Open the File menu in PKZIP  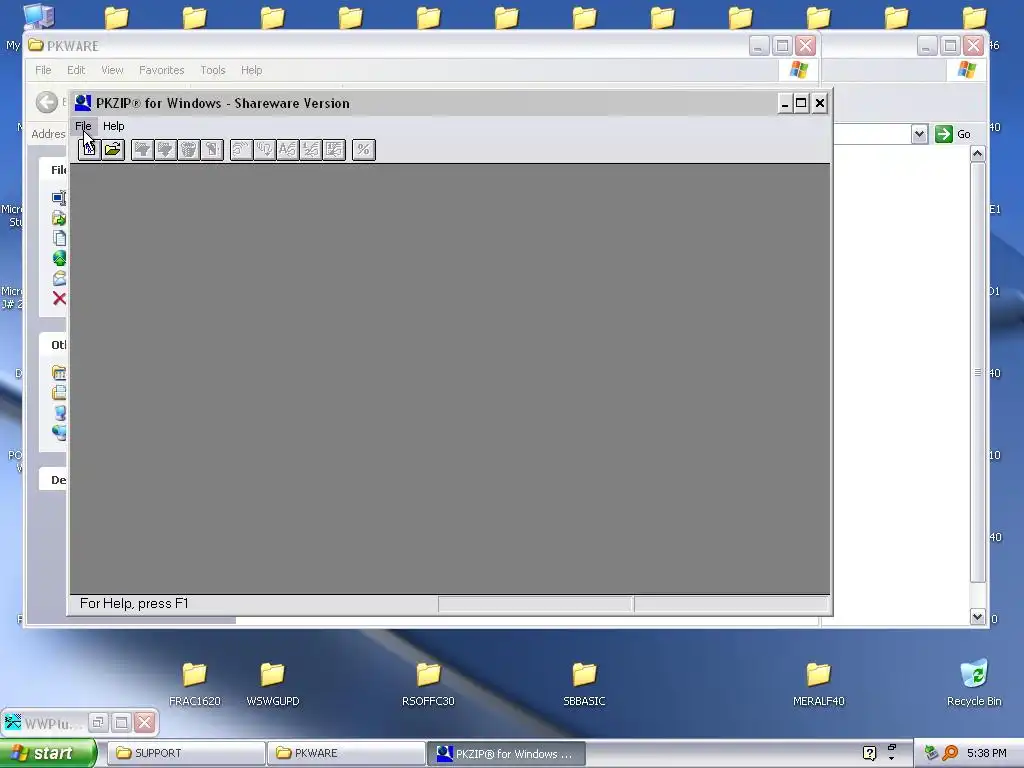pyautogui.click(x=83, y=126)
